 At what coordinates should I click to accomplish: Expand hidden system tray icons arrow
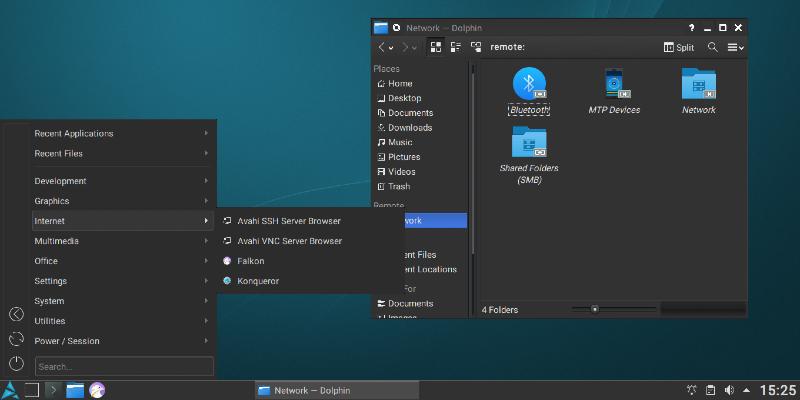pyautogui.click(x=746, y=390)
